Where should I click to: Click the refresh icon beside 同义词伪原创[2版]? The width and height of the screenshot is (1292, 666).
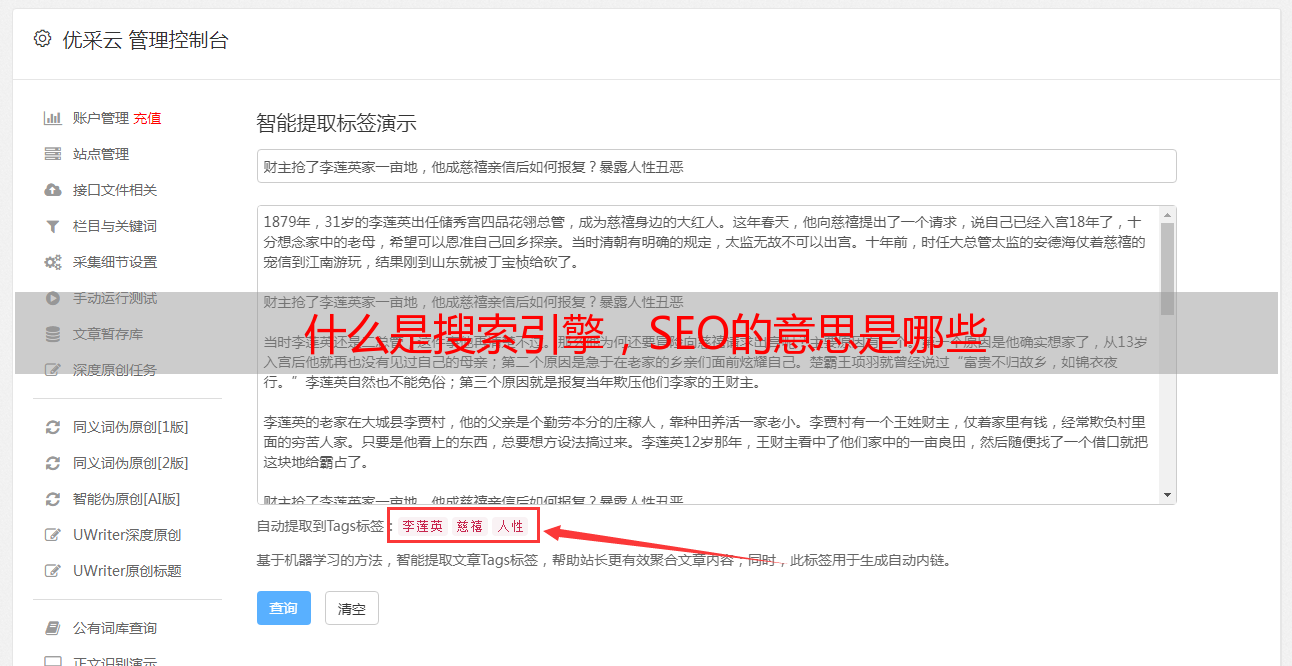point(52,463)
